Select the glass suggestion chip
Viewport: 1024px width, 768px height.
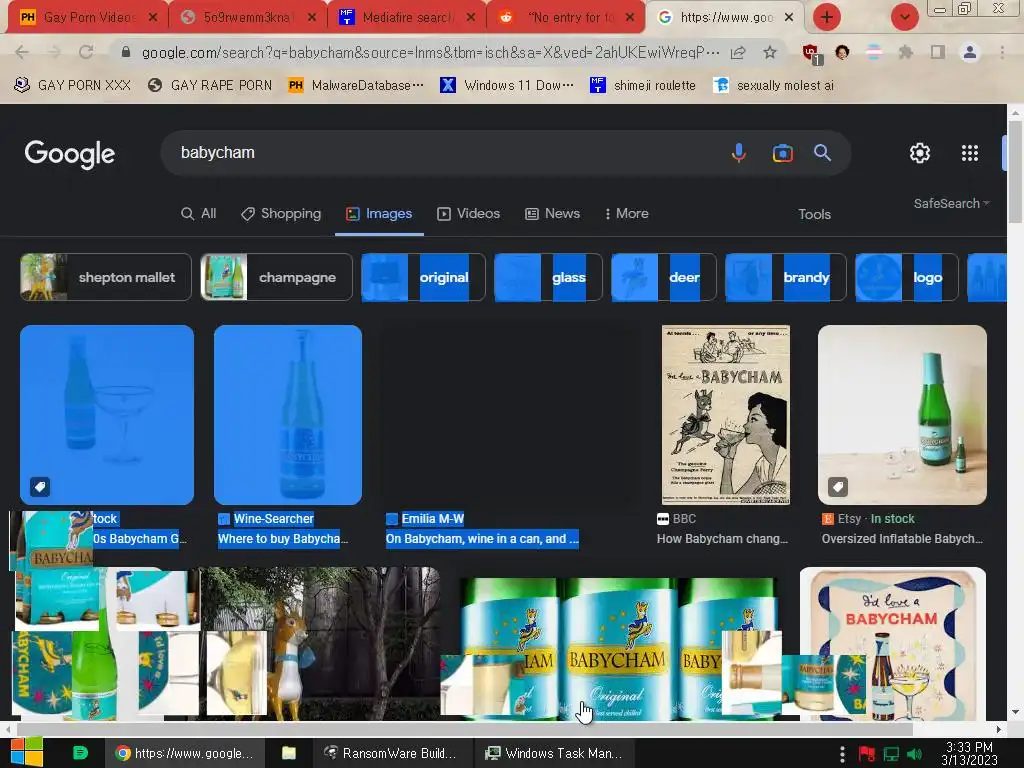click(x=548, y=278)
